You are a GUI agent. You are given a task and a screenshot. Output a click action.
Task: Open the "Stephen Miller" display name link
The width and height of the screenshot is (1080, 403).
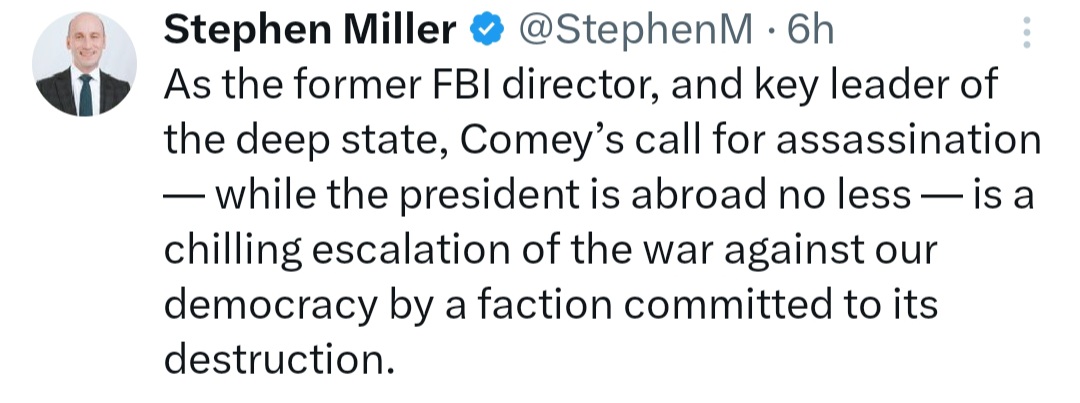click(310, 31)
